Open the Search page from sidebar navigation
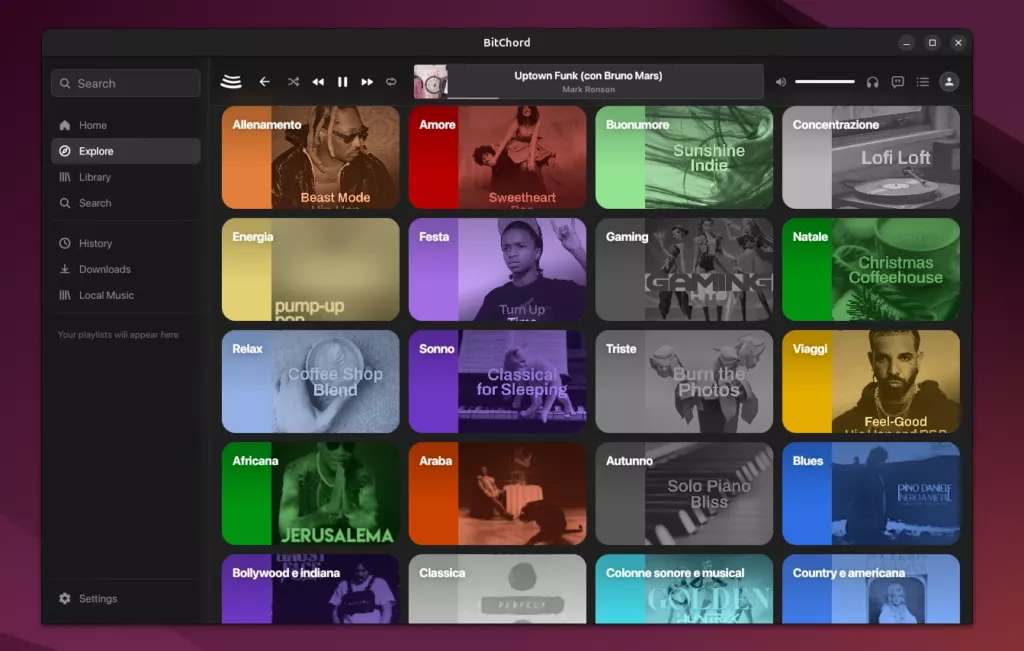1024x651 pixels. [x=125, y=203]
